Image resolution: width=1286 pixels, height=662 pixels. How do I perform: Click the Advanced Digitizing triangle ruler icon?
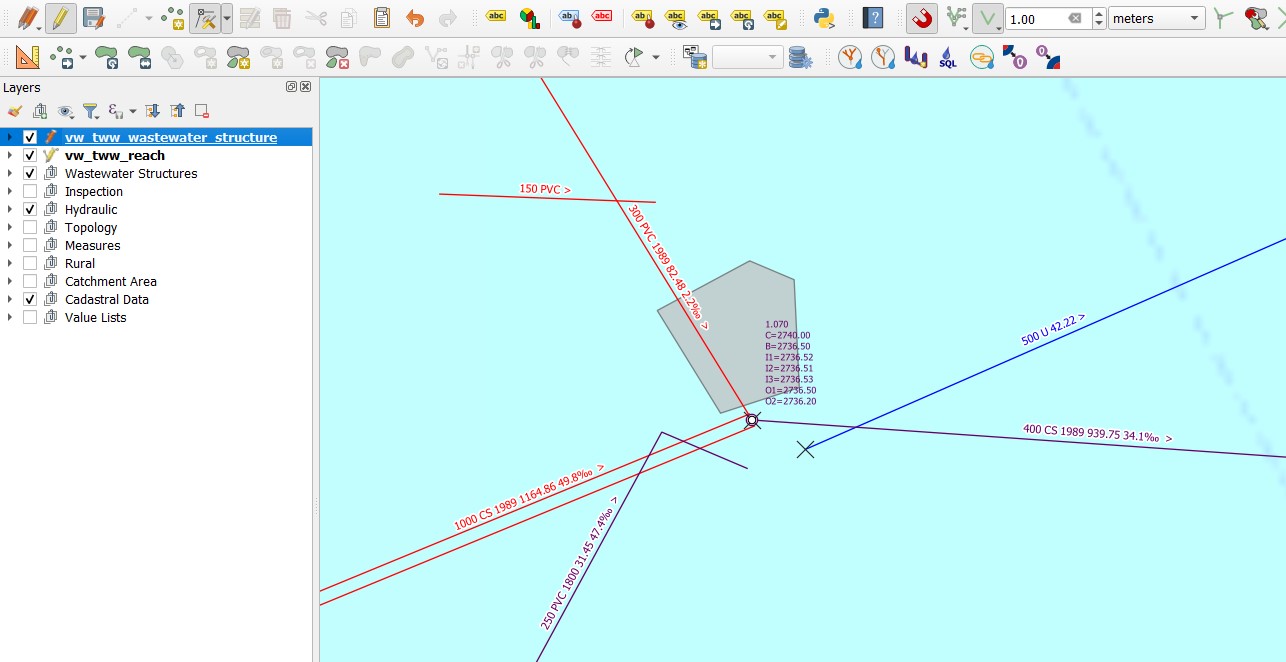pyautogui.click(x=28, y=57)
